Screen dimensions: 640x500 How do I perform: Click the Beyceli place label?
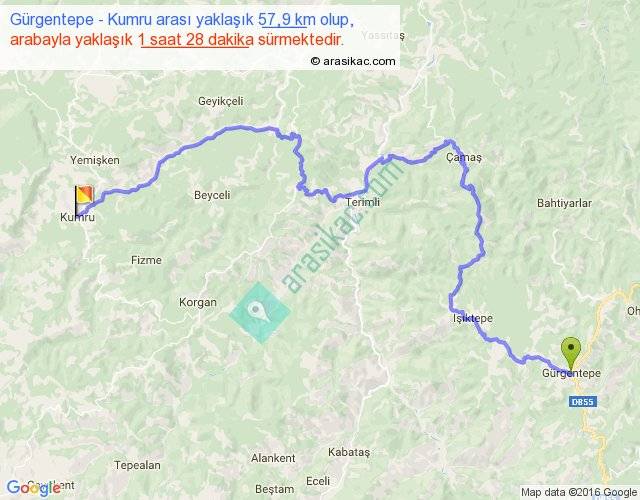coord(212,195)
